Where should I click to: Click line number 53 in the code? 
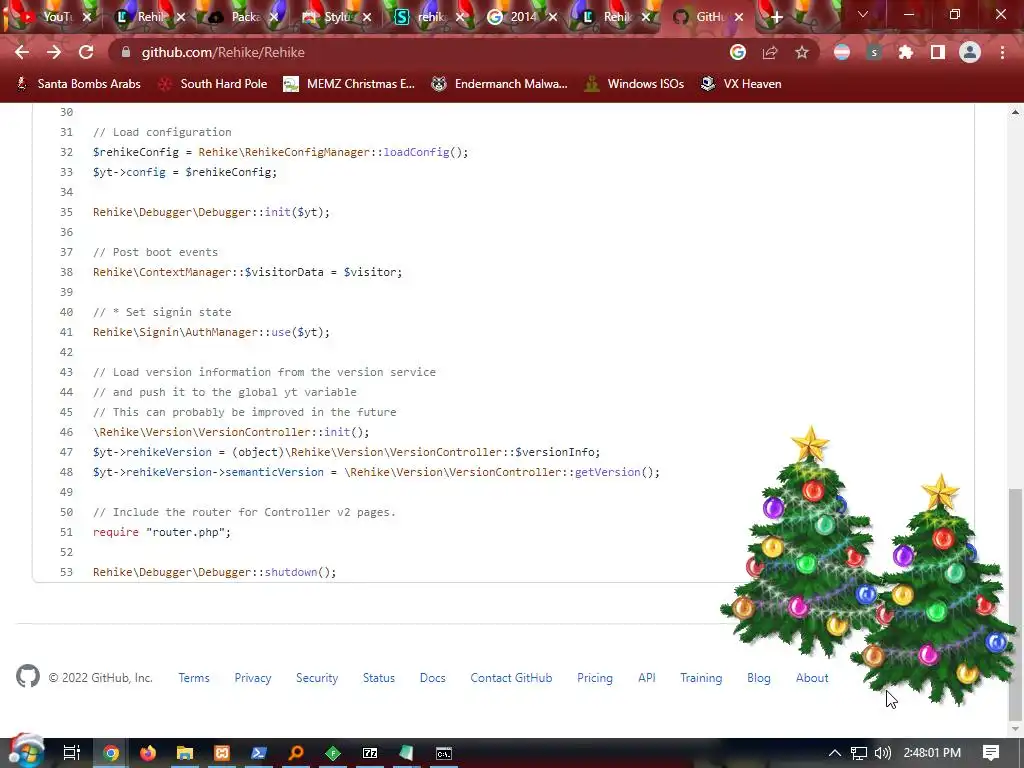click(66, 572)
